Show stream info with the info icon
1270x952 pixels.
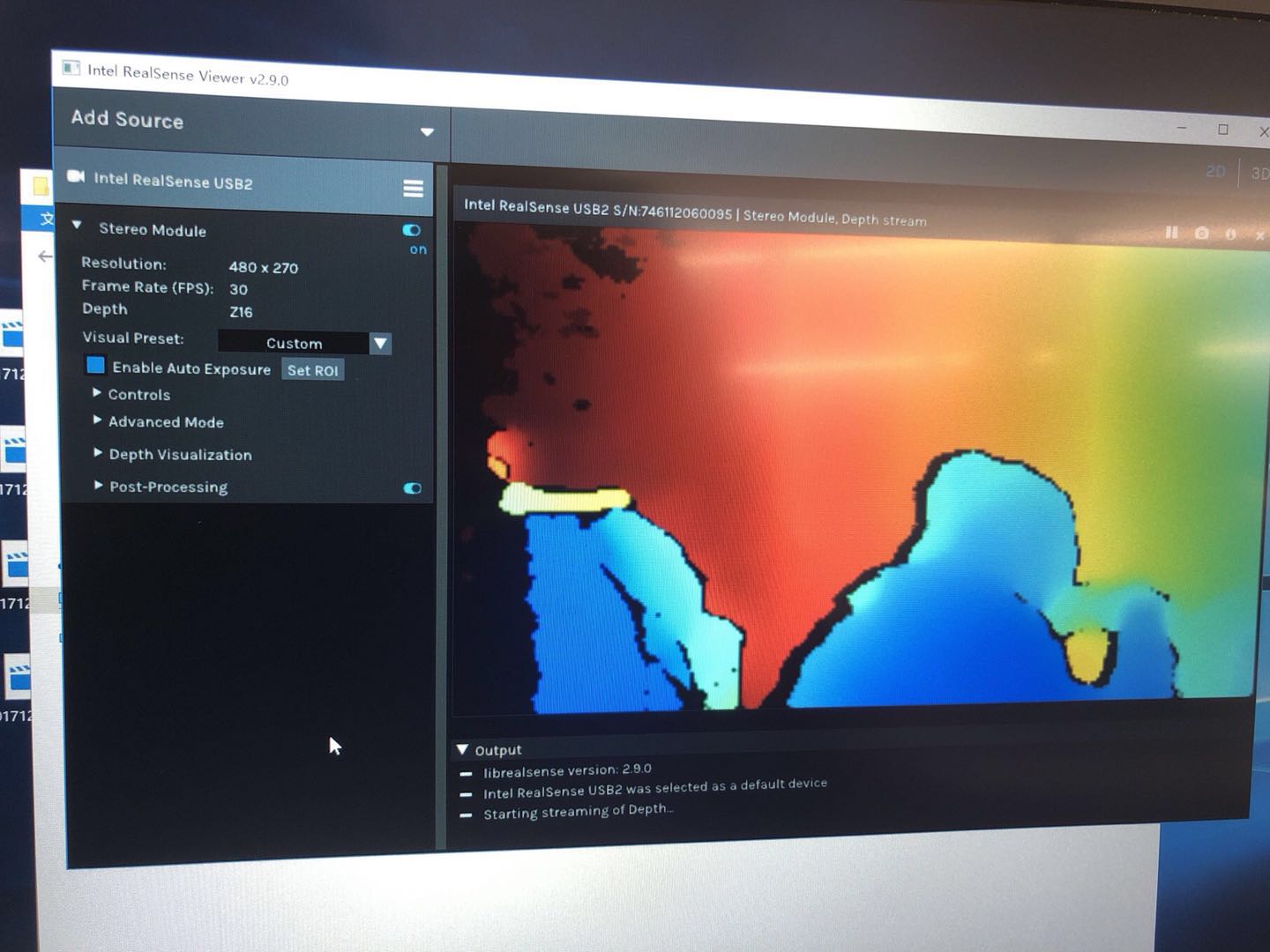(x=1231, y=234)
